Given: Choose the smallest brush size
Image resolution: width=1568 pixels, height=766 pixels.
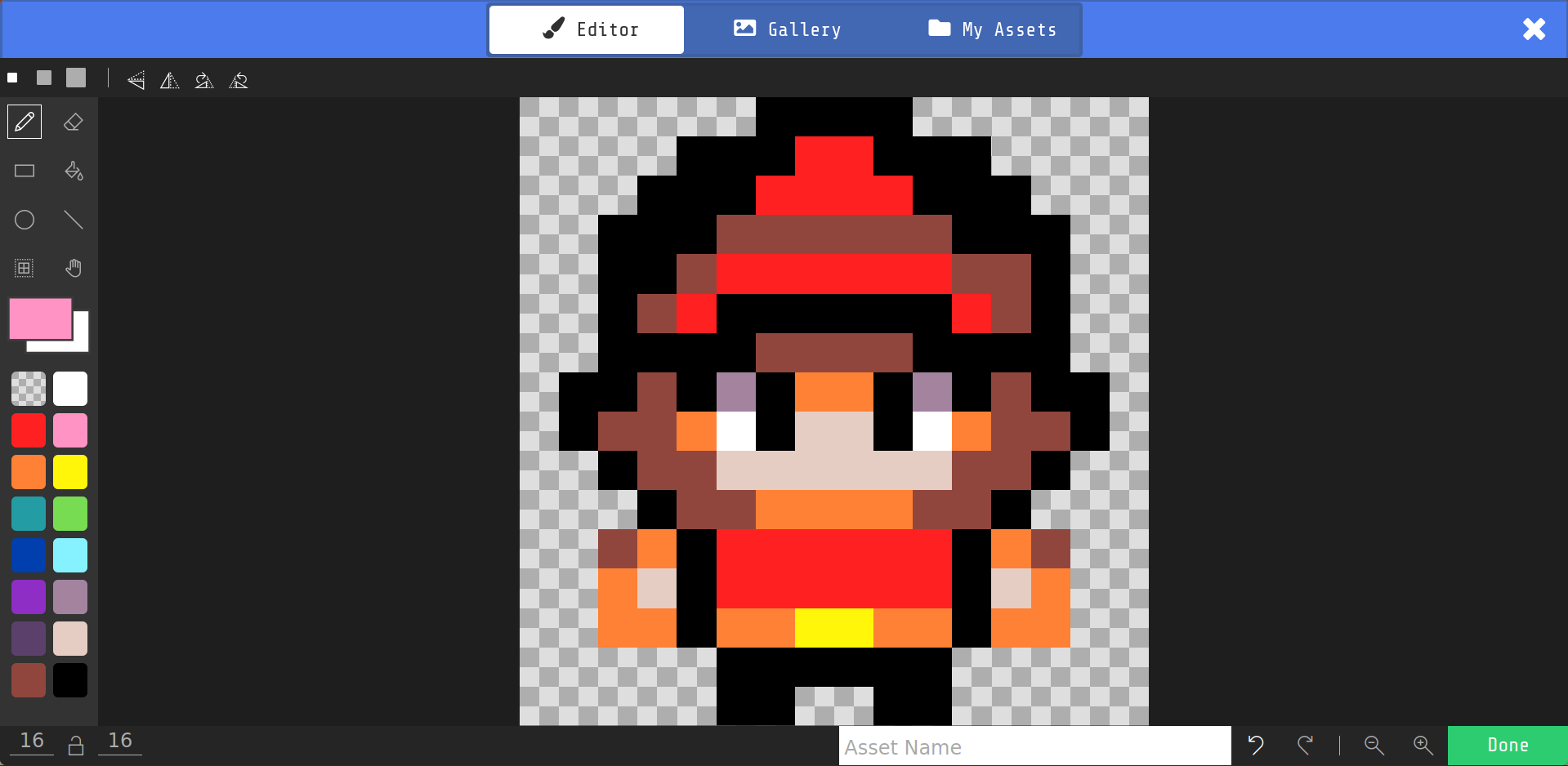Looking at the screenshot, I should click(12, 78).
